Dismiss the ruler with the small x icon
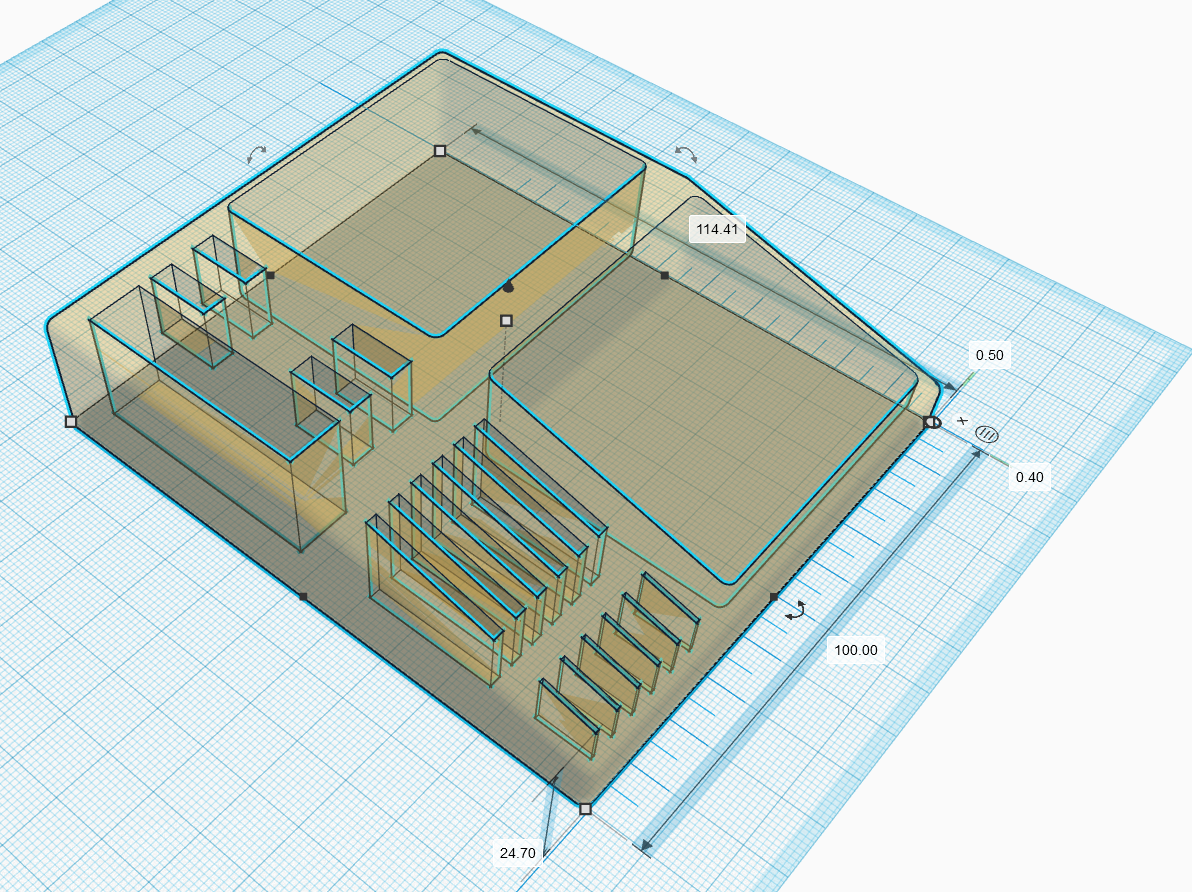Image resolution: width=1192 pixels, height=892 pixels. [962, 421]
